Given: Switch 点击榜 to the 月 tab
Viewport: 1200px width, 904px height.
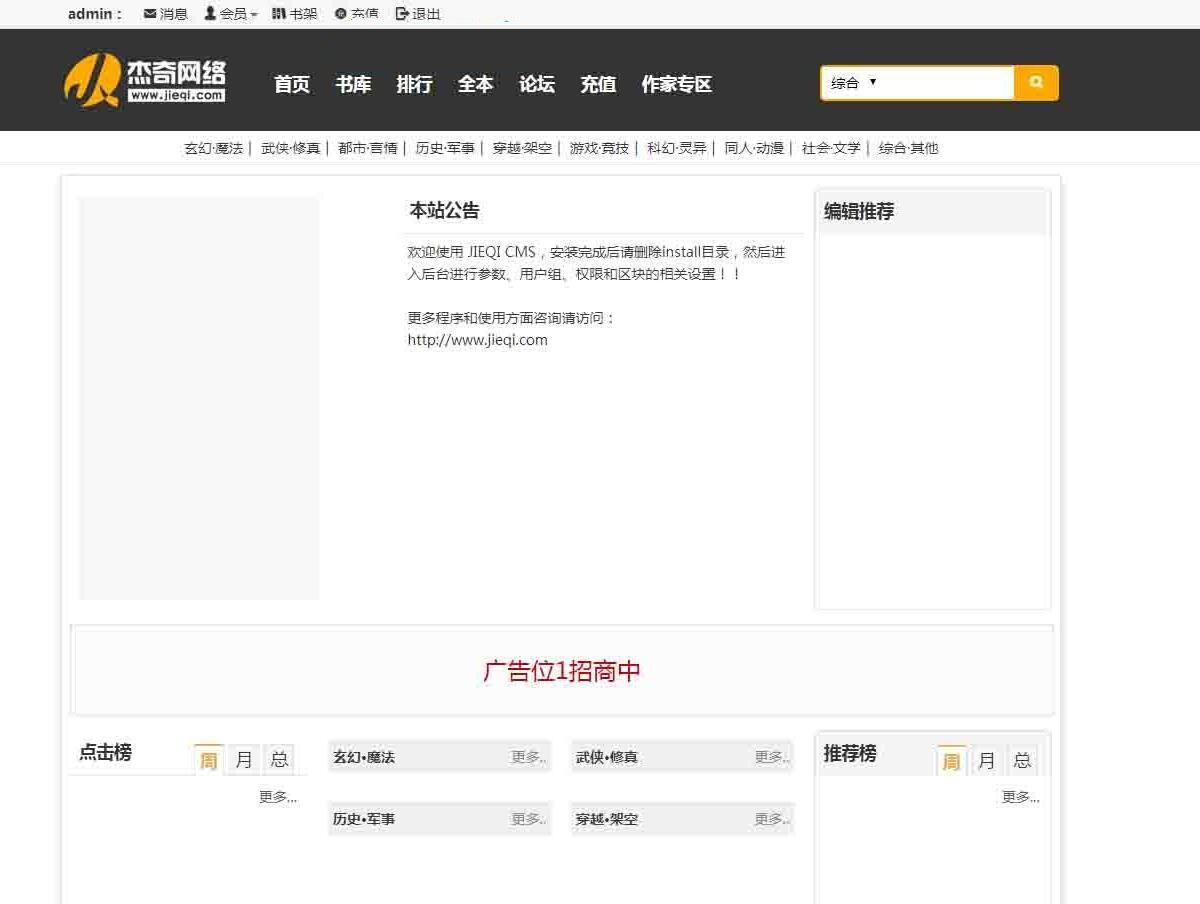Looking at the screenshot, I should tap(244, 759).
